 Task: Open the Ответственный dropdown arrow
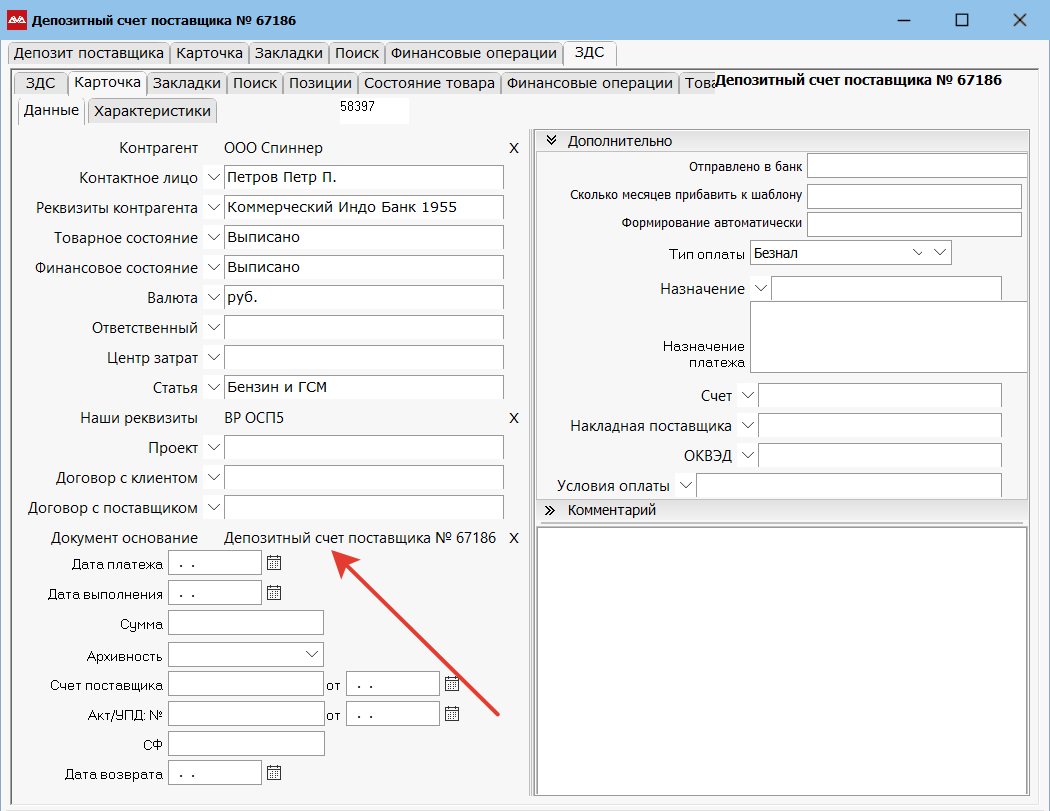point(214,327)
